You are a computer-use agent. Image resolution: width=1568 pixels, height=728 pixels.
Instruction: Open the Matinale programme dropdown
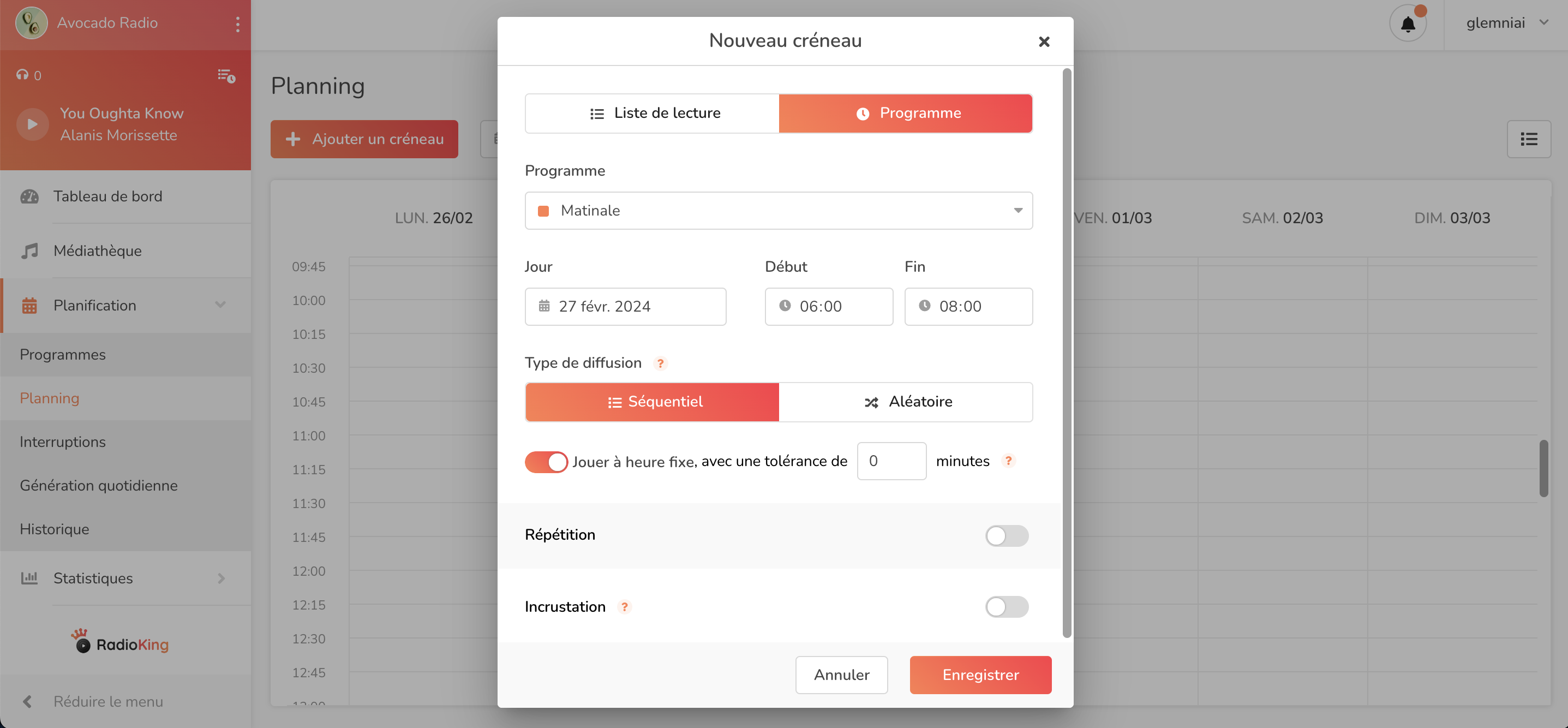coord(778,211)
